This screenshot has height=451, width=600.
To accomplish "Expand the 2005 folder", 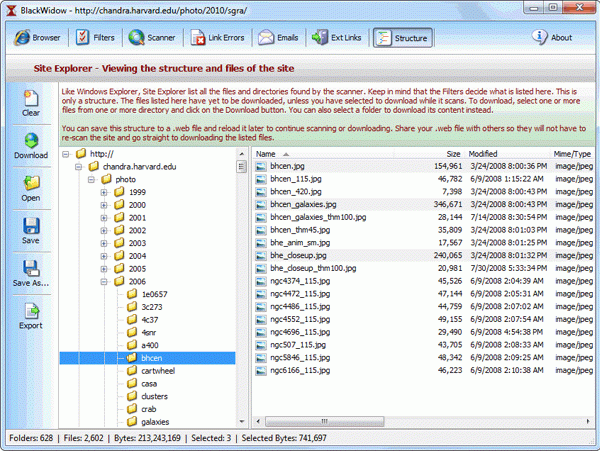I will click(104, 269).
